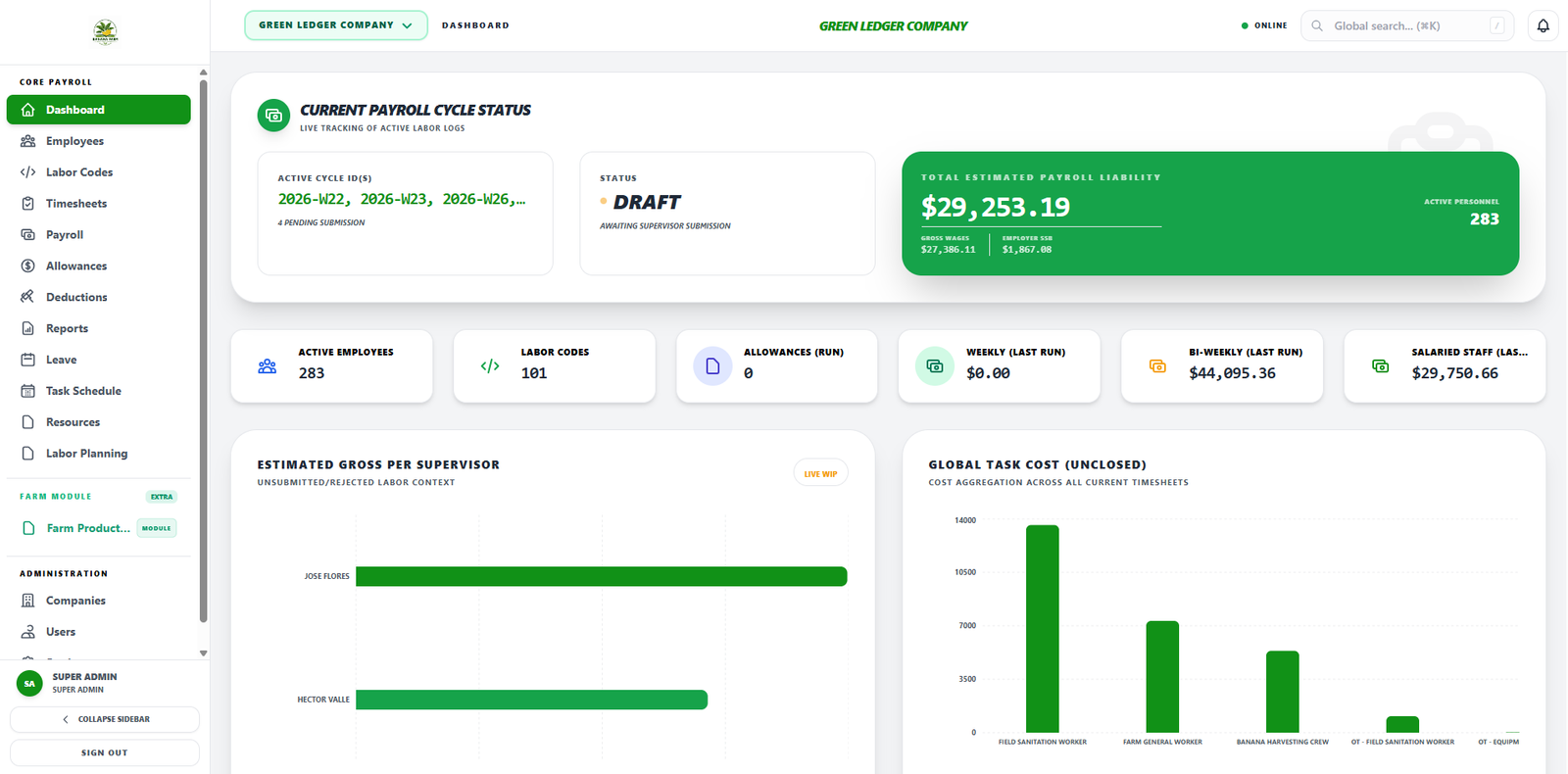Screen dimensions: 1568x774
Task: Click the Online status indicator
Action: click(x=1264, y=25)
